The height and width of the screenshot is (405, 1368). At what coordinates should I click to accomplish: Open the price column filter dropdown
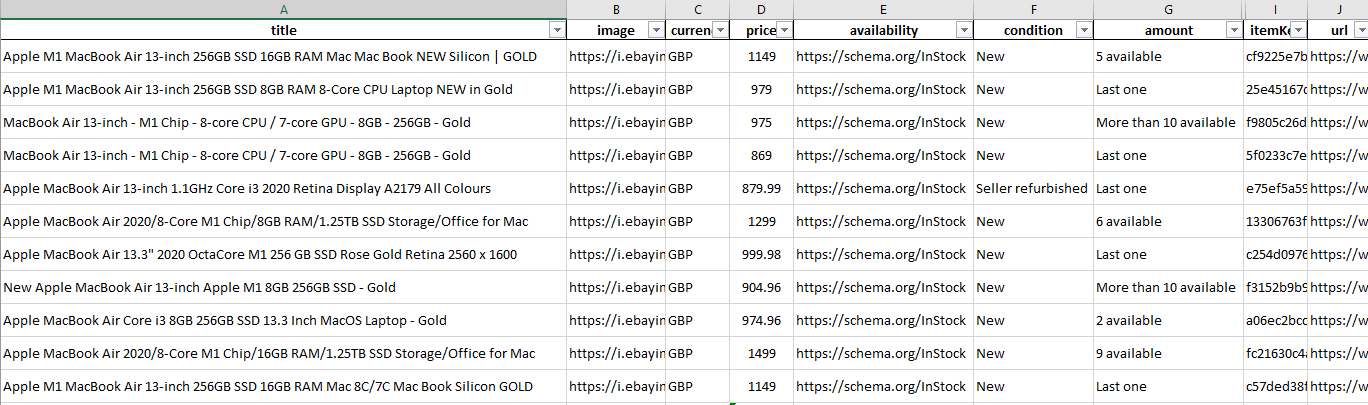(x=785, y=31)
